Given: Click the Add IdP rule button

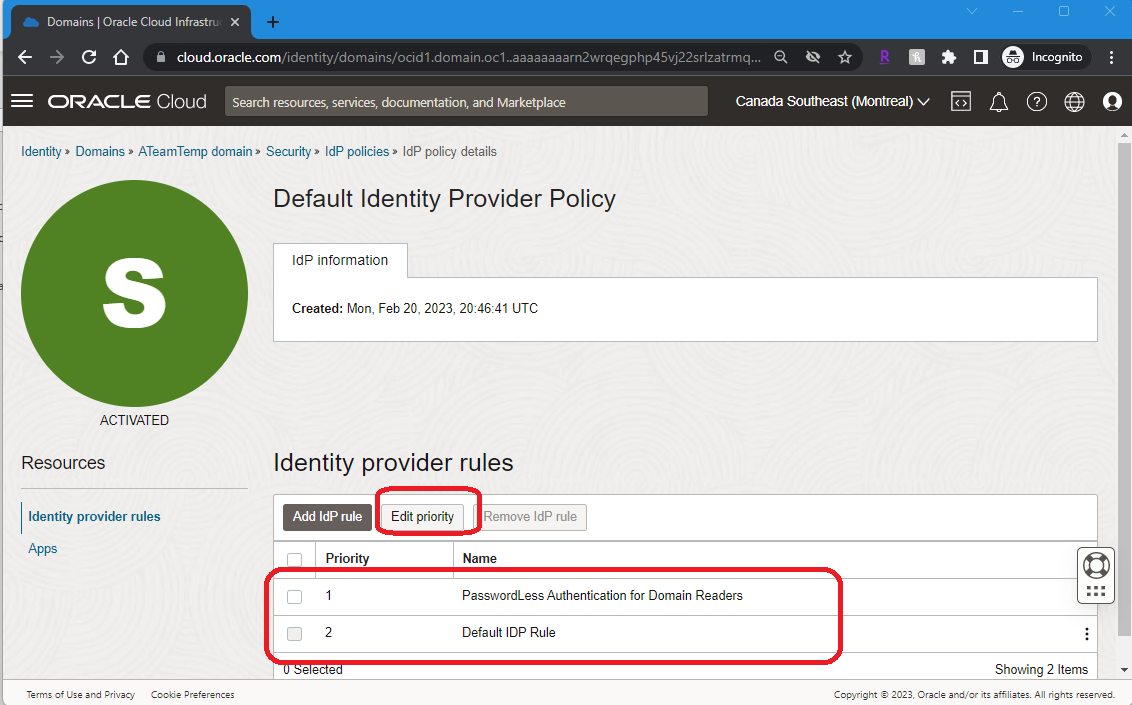Looking at the screenshot, I should [x=327, y=517].
